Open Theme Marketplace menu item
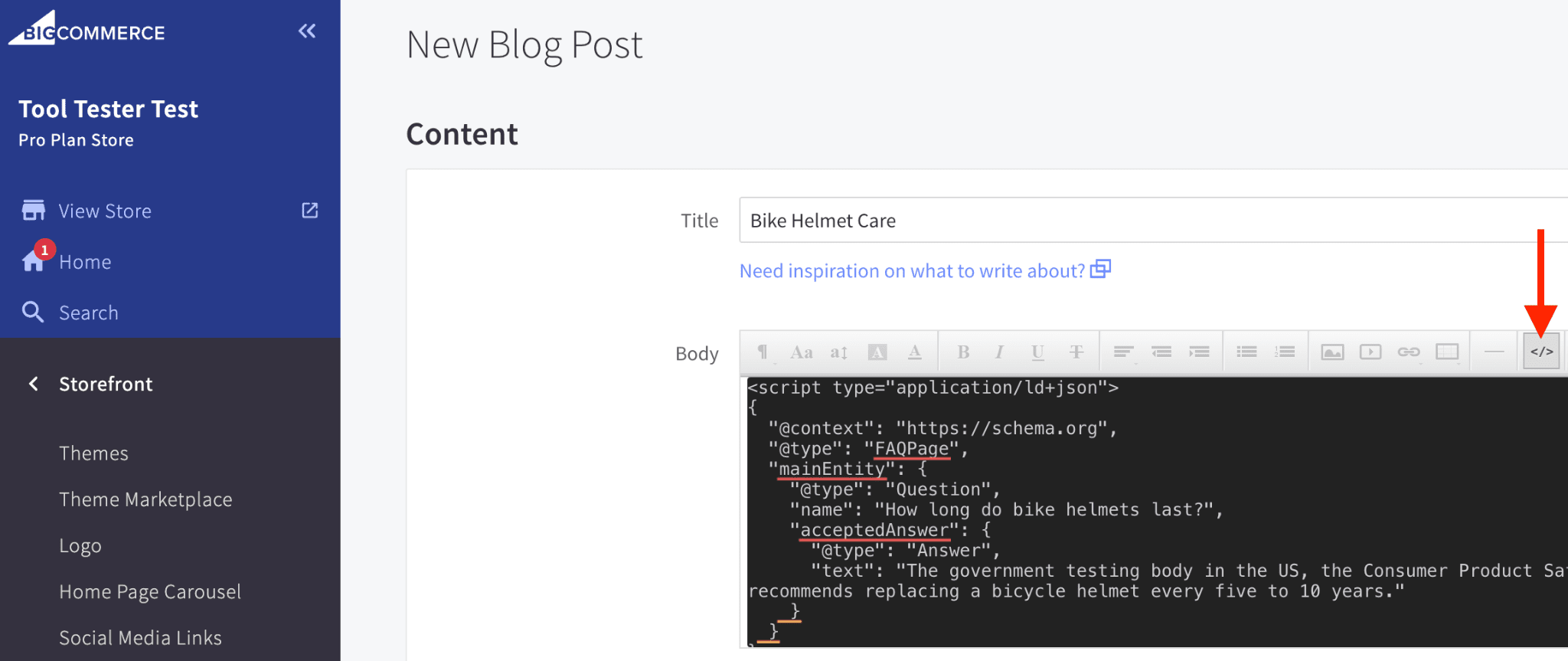This screenshot has height=661, width=1568. coord(145,499)
